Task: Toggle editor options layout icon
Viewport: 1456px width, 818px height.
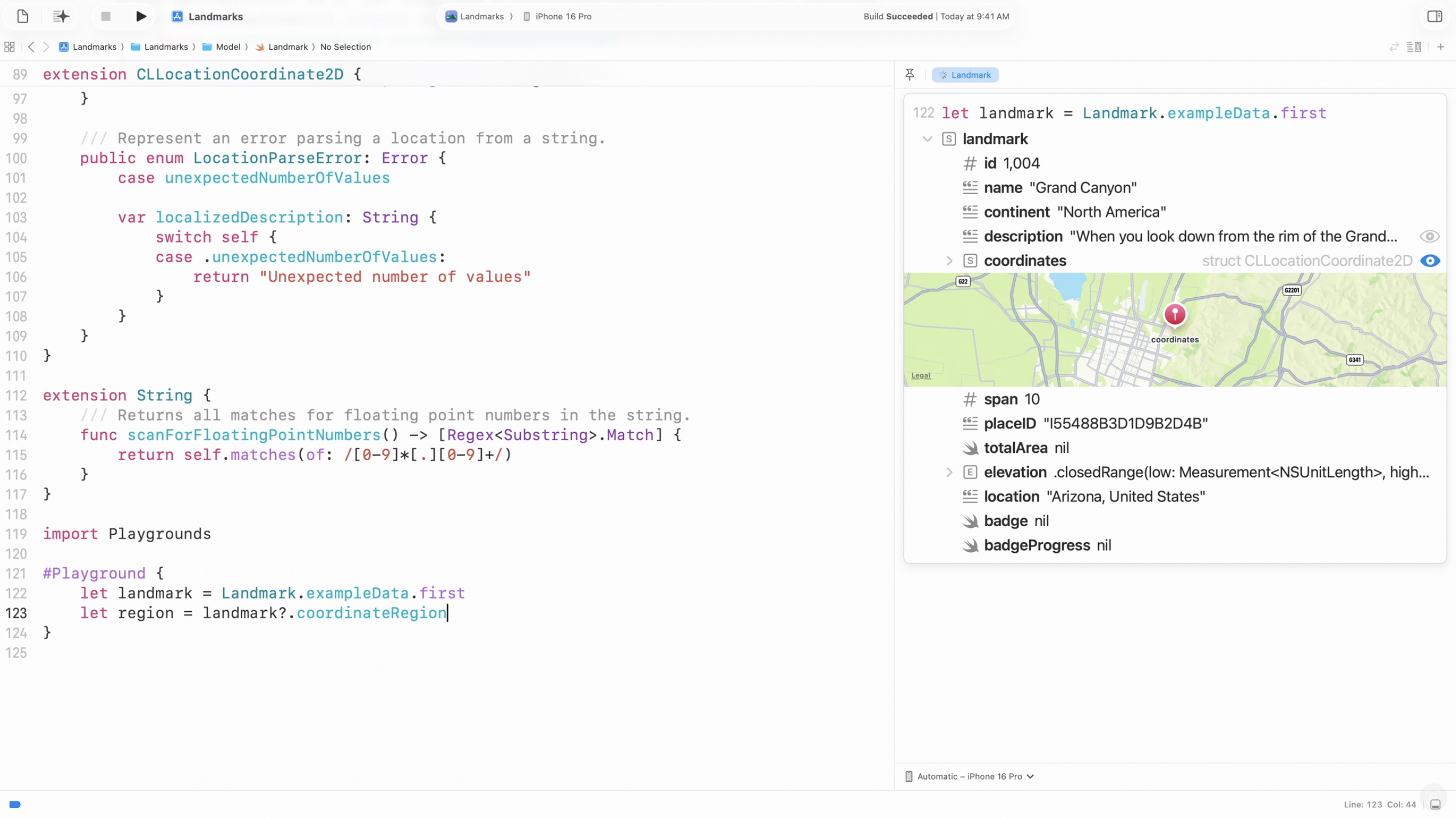Action: point(1414,47)
